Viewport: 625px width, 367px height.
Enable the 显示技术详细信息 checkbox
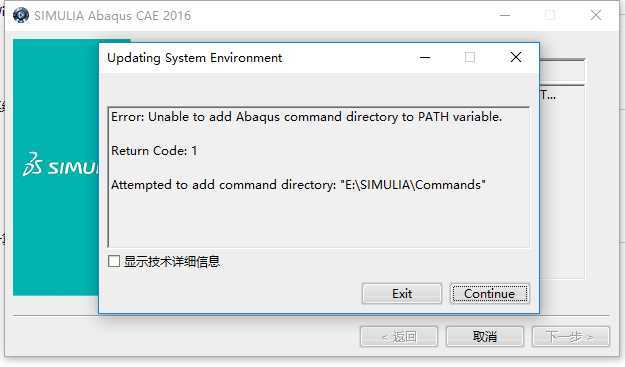(114, 261)
